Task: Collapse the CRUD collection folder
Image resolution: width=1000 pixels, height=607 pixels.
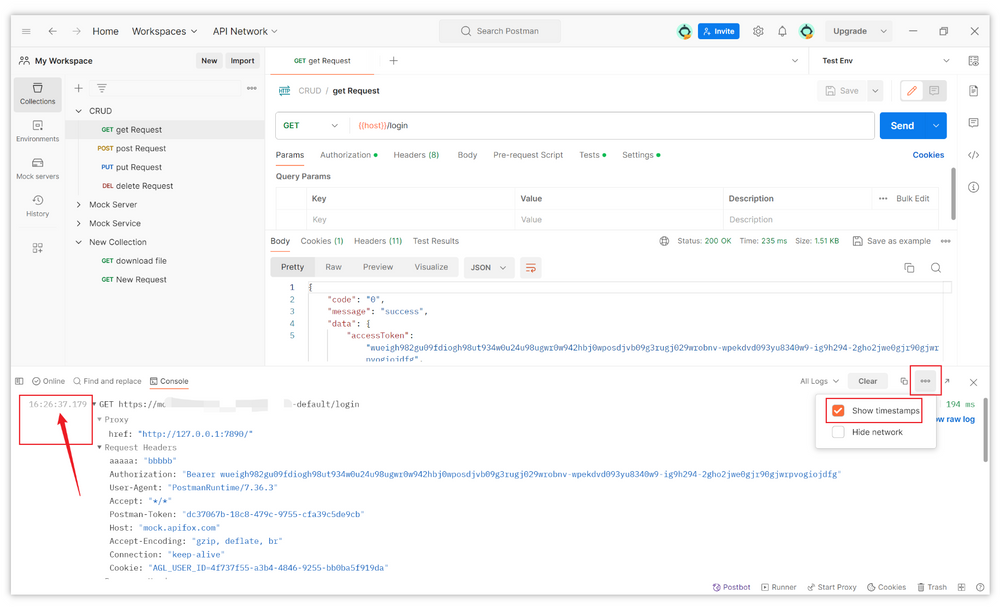Action: click(x=79, y=111)
